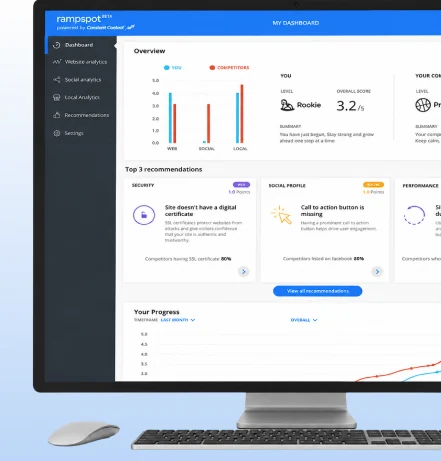The height and width of the screenshot is (461, 441).
Task: Select Website analytics menu item
Action: pos(86,62)
